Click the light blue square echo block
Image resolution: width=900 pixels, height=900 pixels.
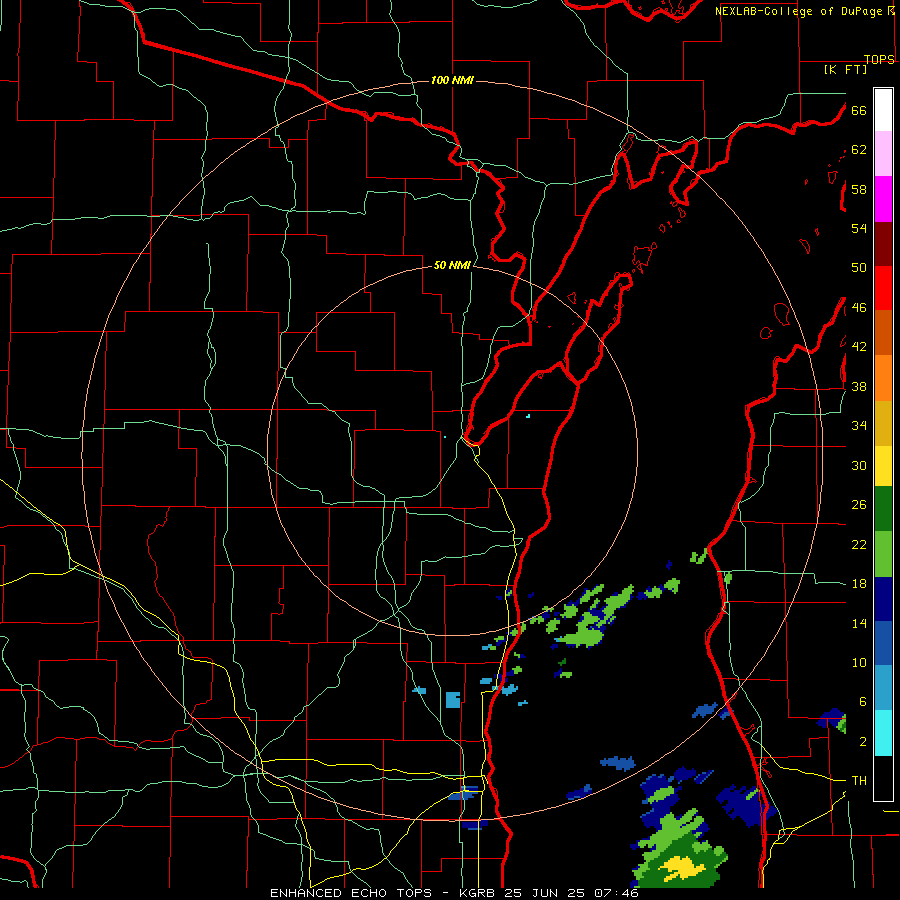click(453, 700)
